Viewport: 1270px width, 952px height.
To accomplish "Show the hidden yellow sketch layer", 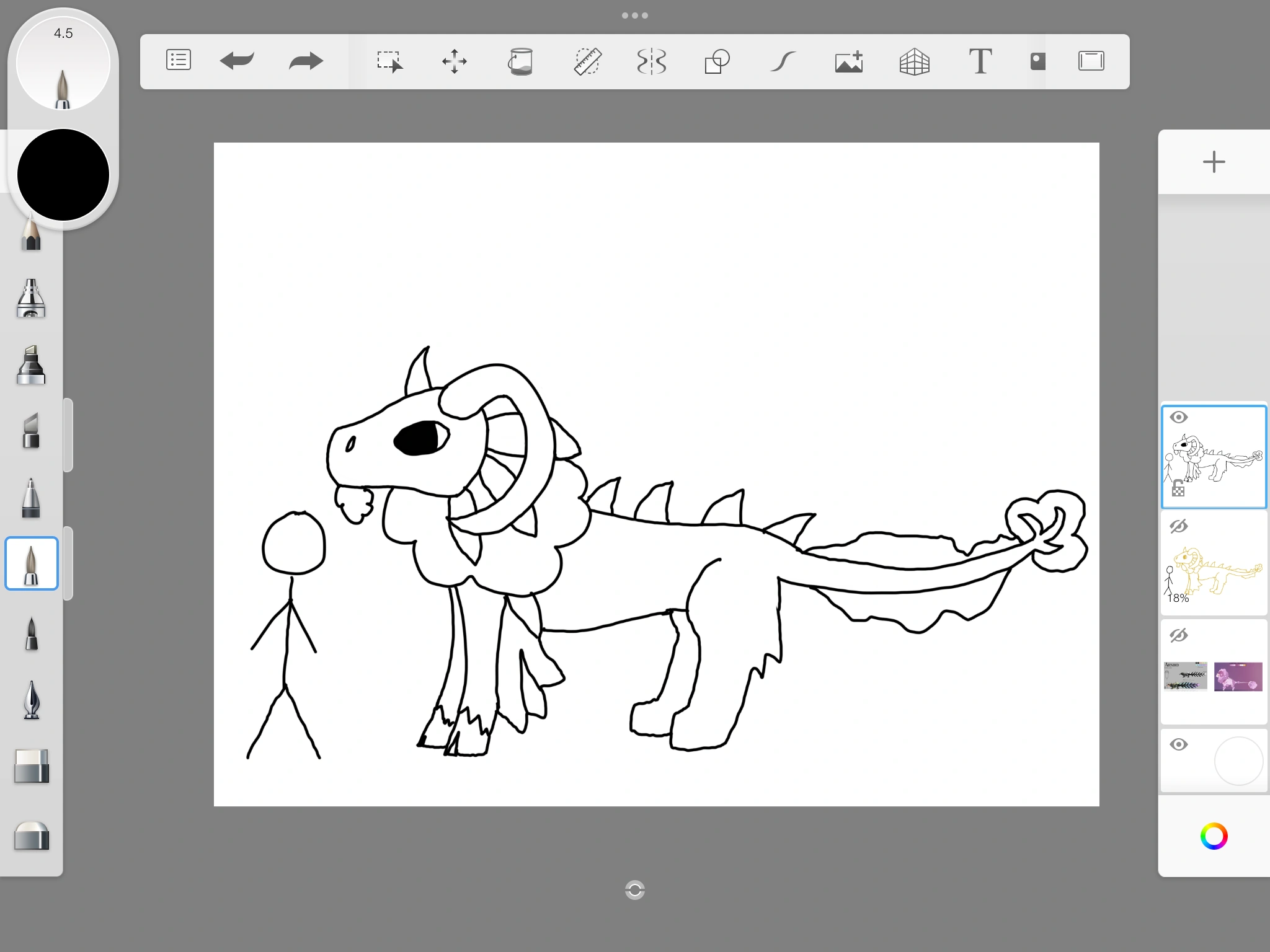I will click(1179, 525).
